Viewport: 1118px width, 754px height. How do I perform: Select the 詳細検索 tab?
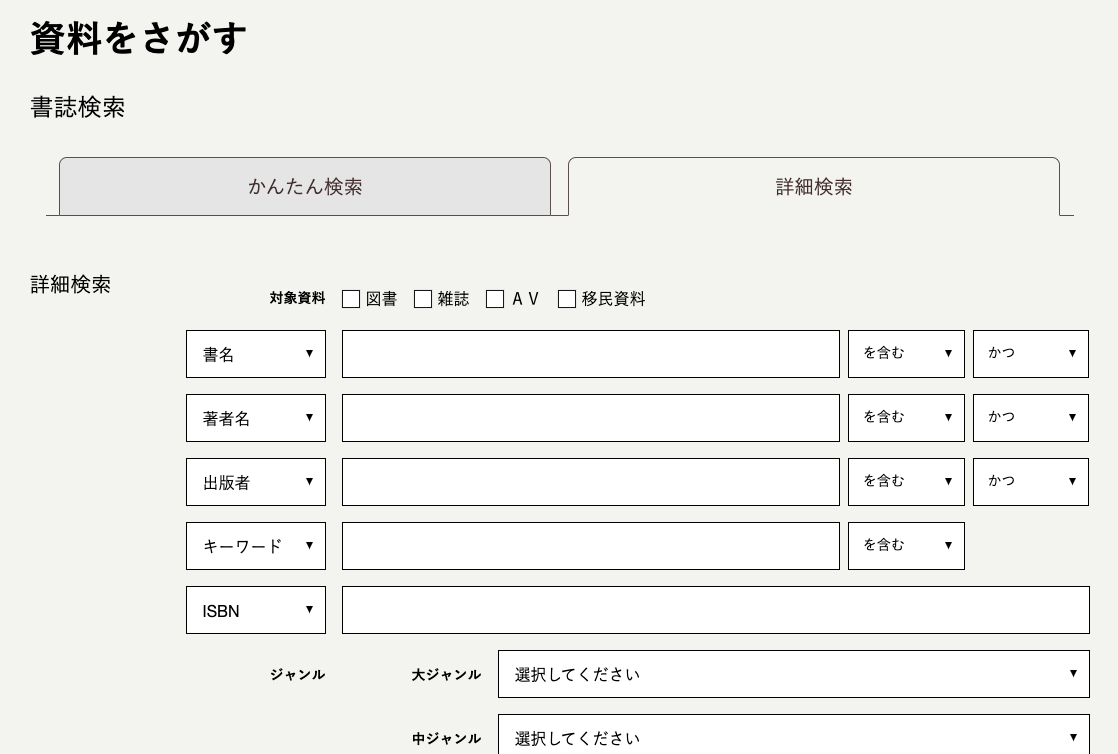click(x=814, y=186)
